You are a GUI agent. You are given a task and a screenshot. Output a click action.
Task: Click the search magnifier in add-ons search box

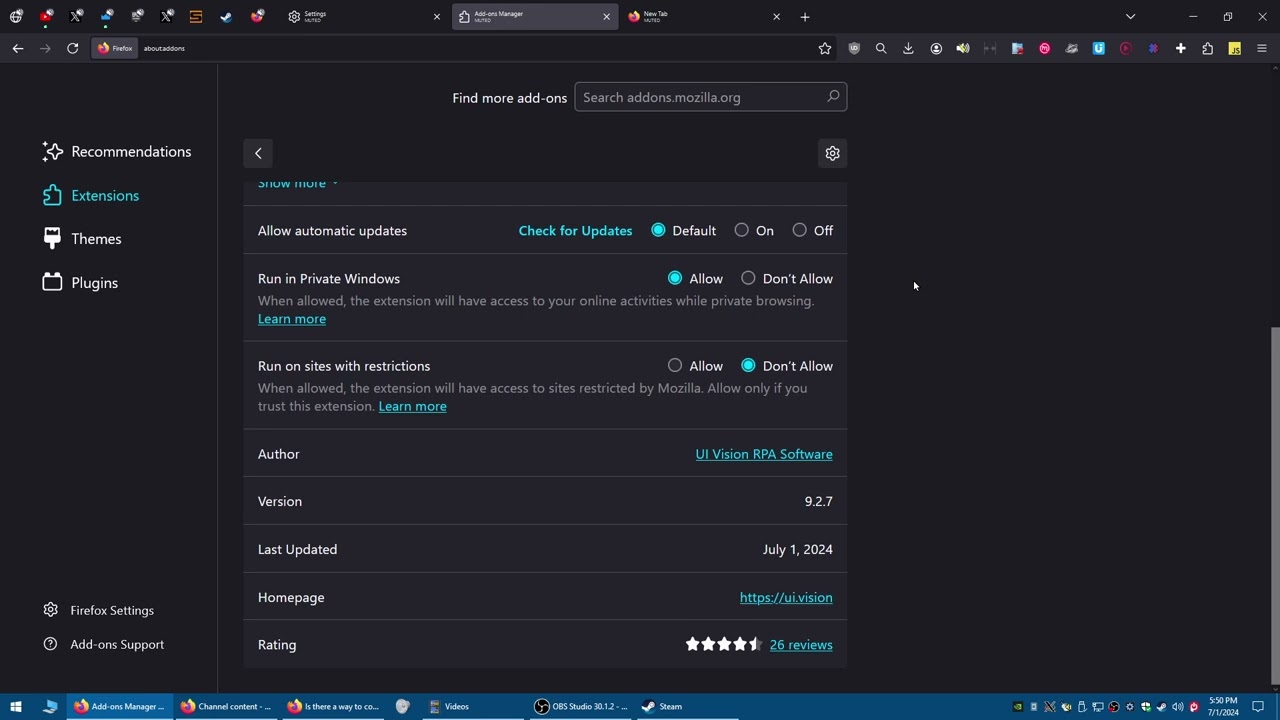pyautogui.click(x=833, y=97)
